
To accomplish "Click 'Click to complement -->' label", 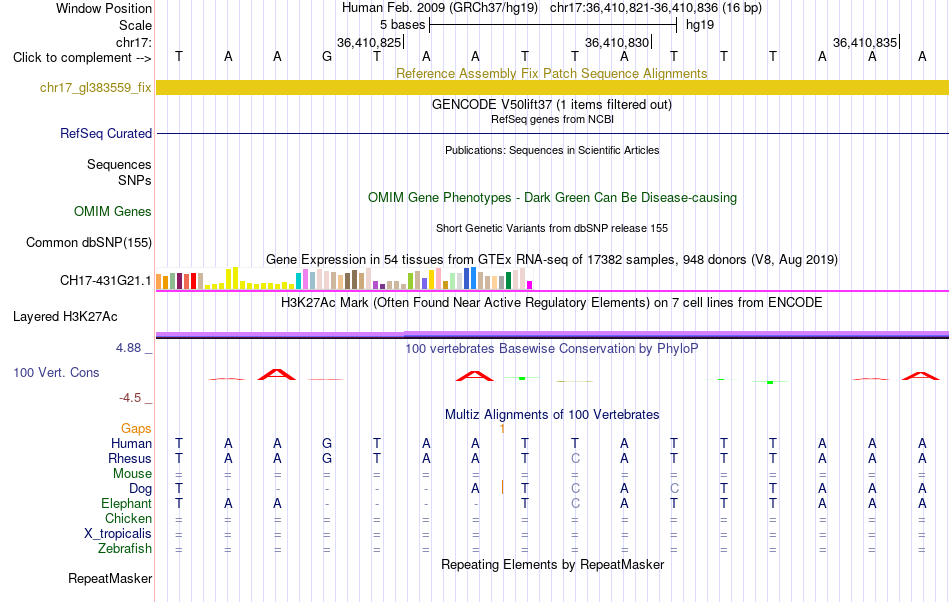I will 82,58.
